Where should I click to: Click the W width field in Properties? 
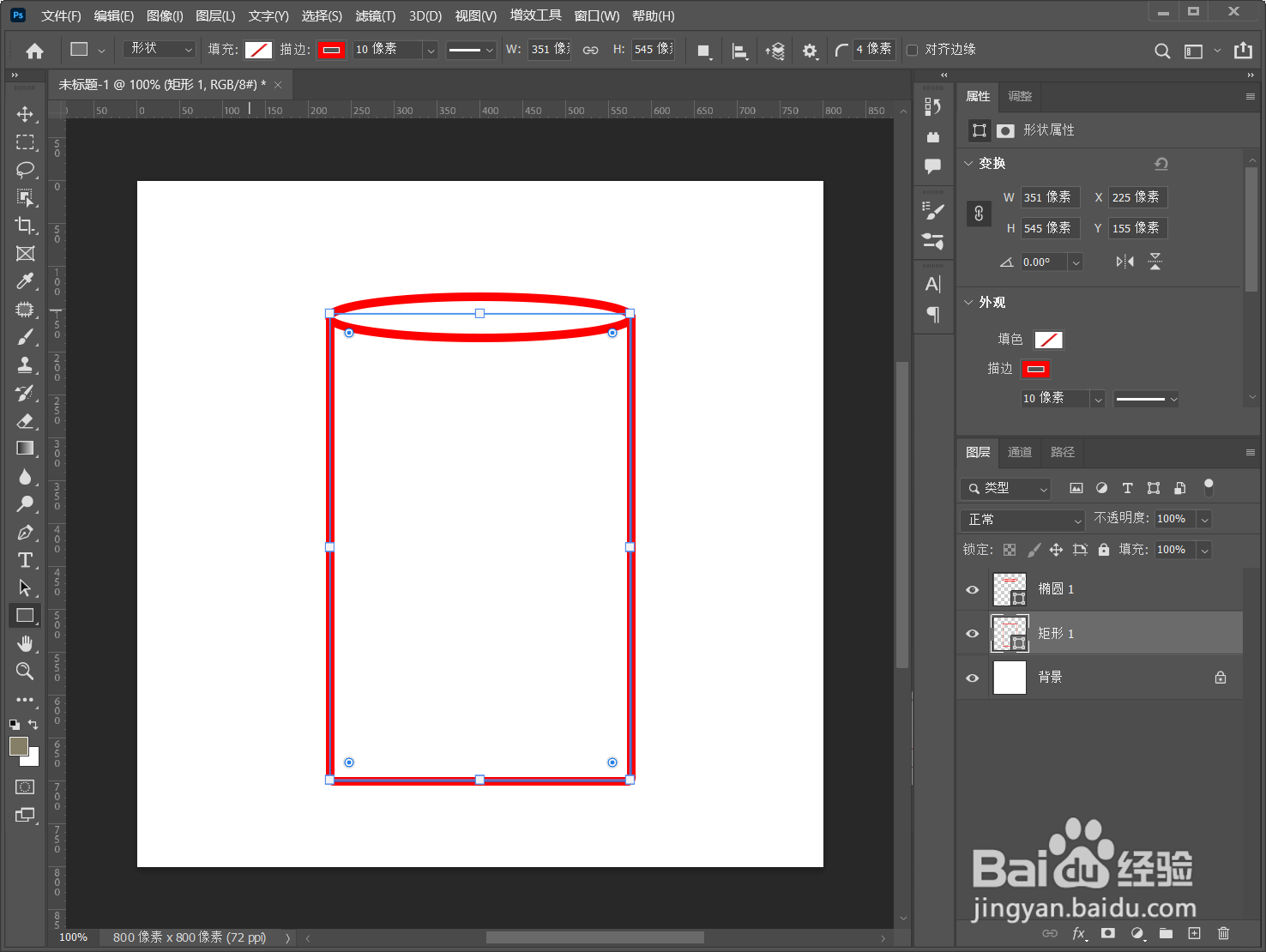[1051, 197]
